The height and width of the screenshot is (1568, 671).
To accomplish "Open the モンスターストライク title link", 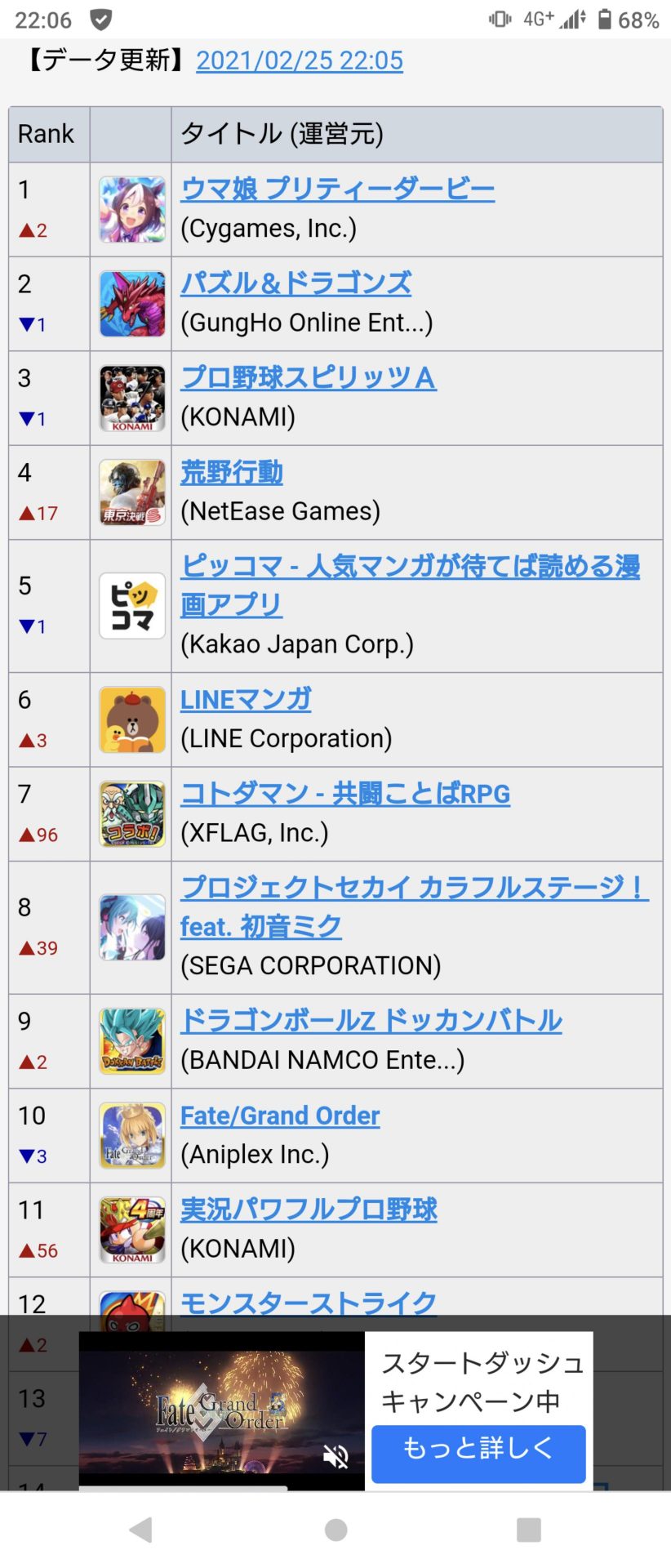I will pos(309,1303).
